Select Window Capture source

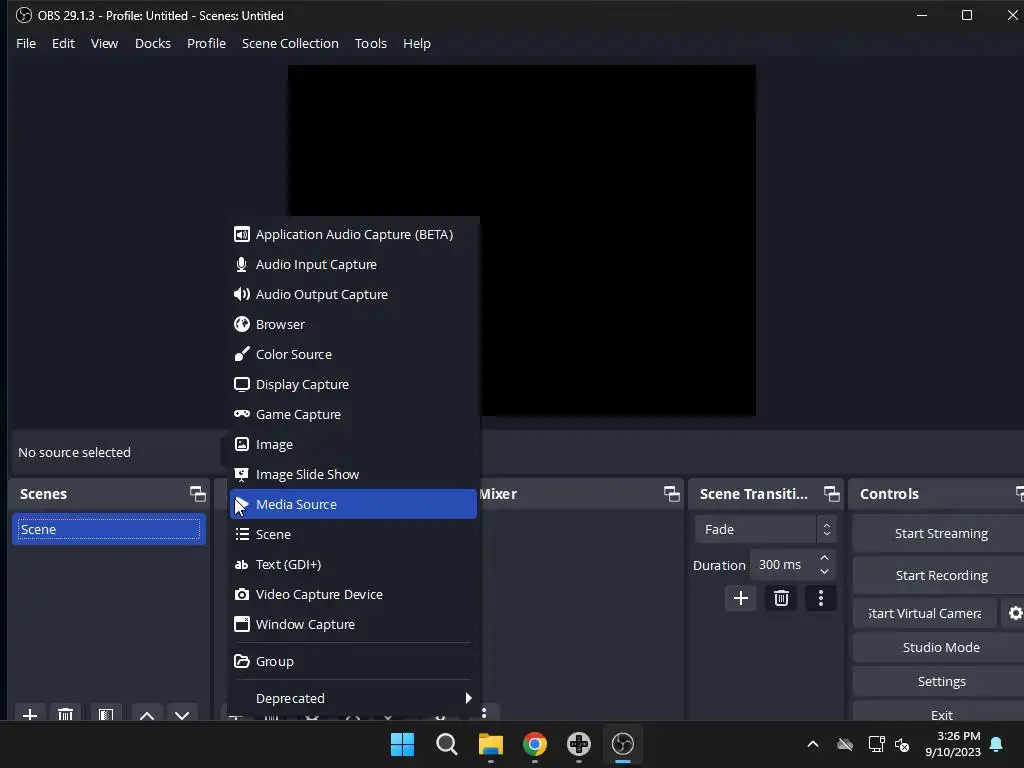353,625
